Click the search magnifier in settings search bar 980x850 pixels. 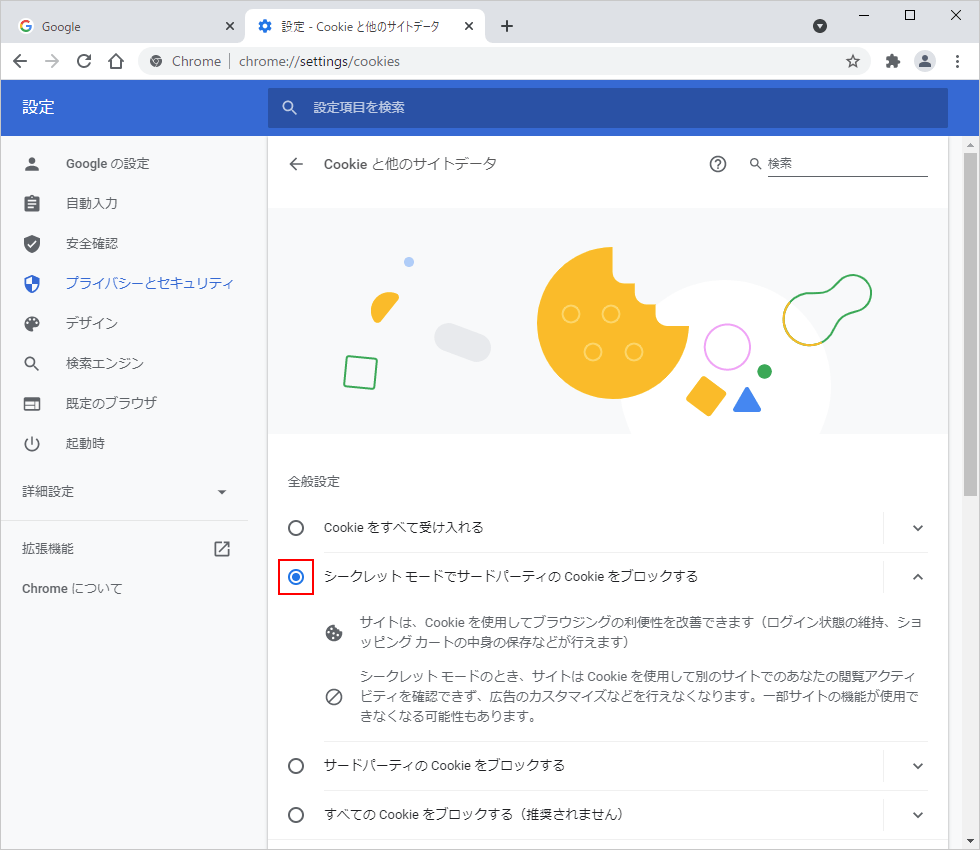pyautogui.click(x=289, y=108)
